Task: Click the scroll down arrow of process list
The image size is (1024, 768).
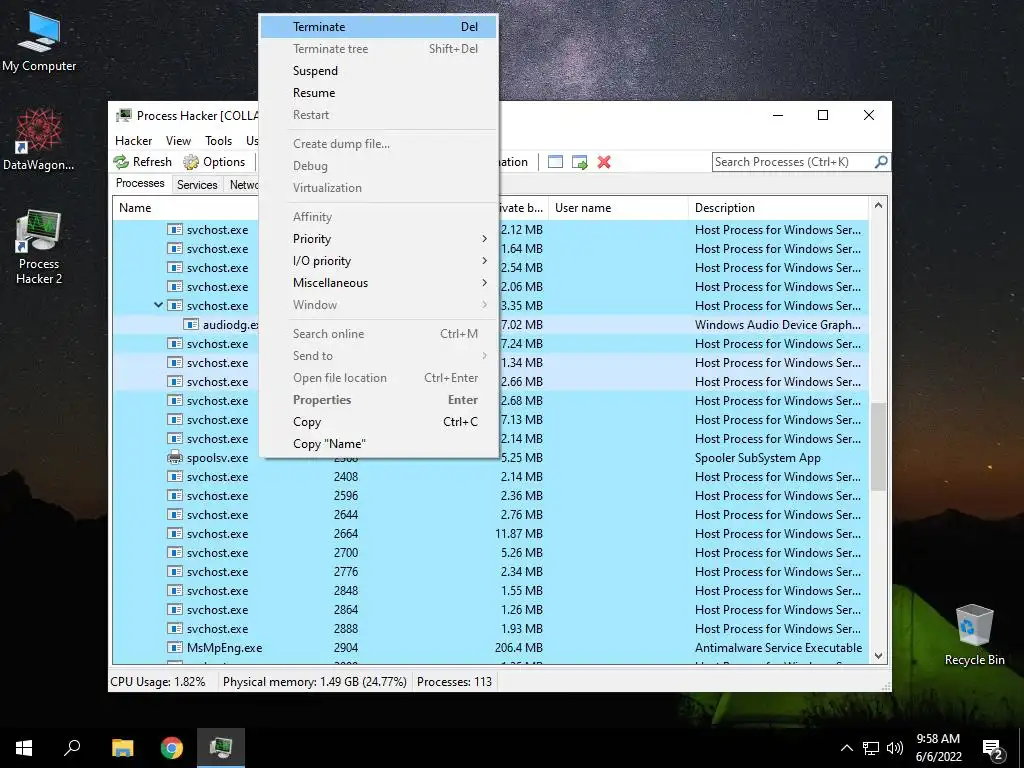Action: (x=878, y=656)
